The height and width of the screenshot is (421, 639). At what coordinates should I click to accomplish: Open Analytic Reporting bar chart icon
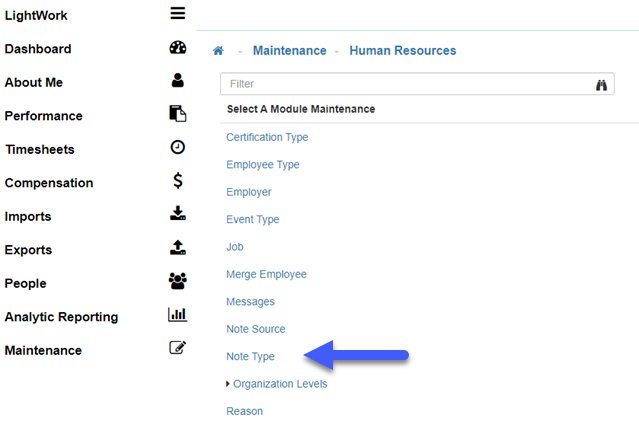click(x=177, y=315)
